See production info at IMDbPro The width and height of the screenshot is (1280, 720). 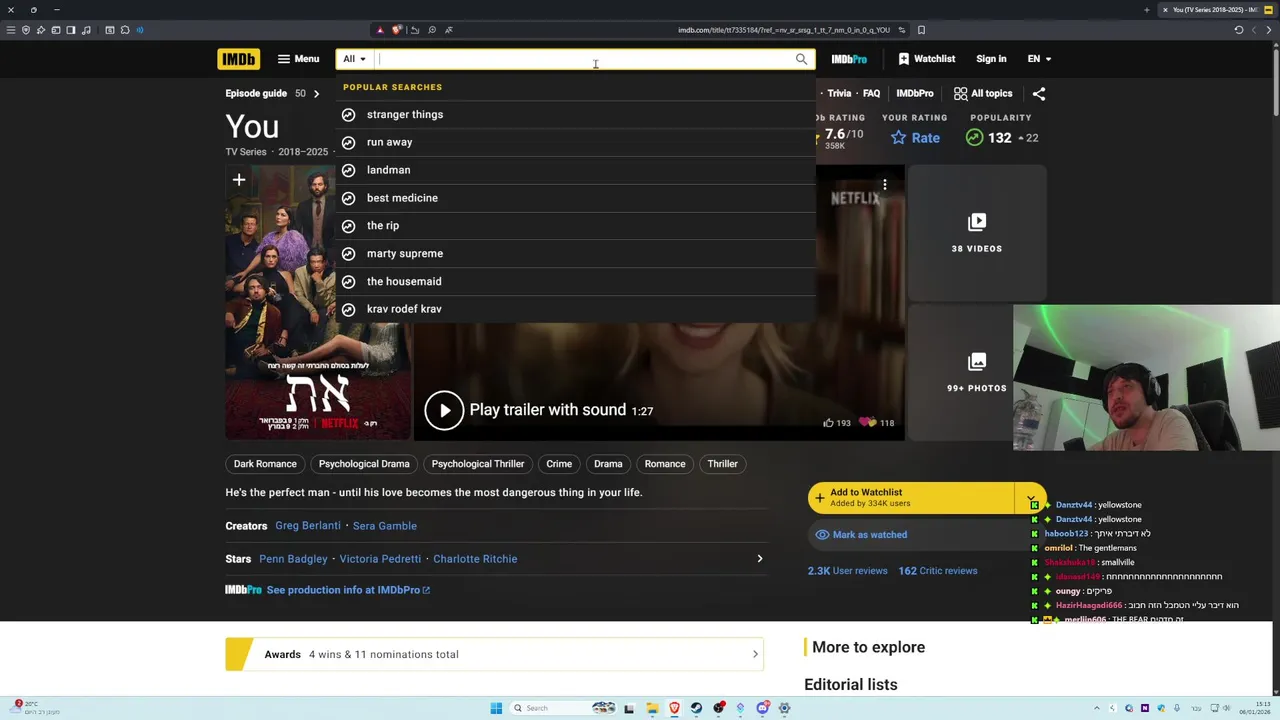348,590
